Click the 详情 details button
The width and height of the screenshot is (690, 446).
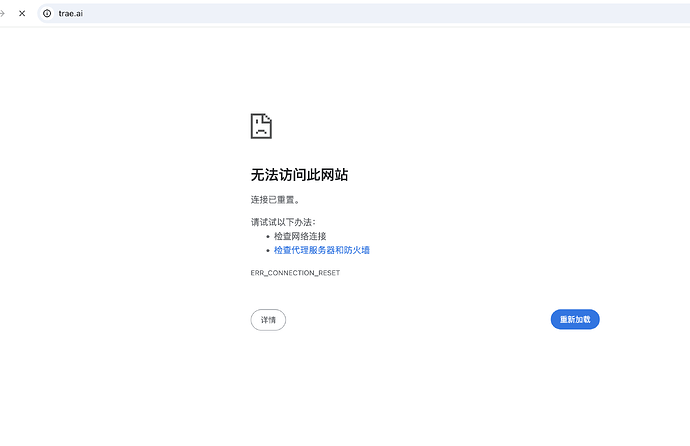[x=268, y=320]
